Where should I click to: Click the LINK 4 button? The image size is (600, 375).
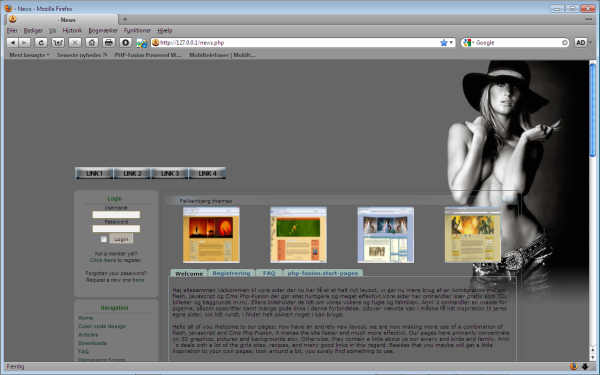[207, 173]
